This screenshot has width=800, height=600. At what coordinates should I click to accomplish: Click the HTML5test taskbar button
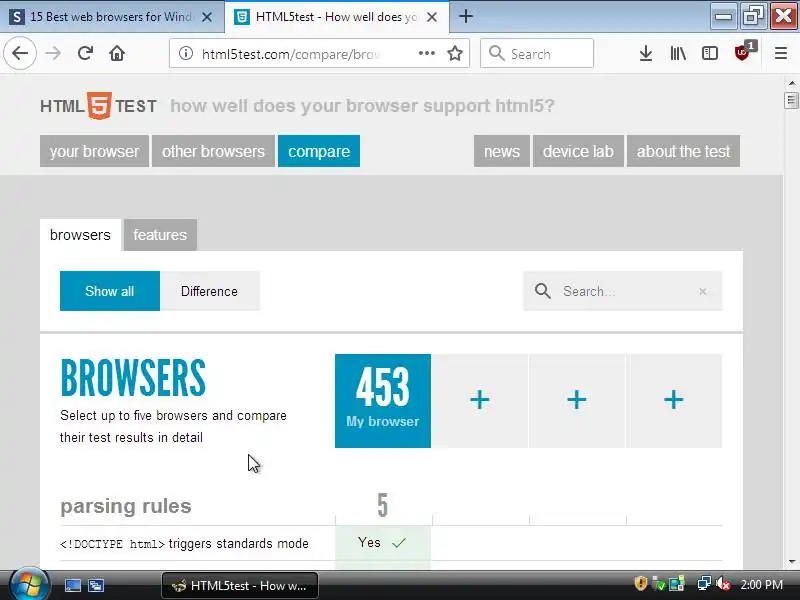240,585
